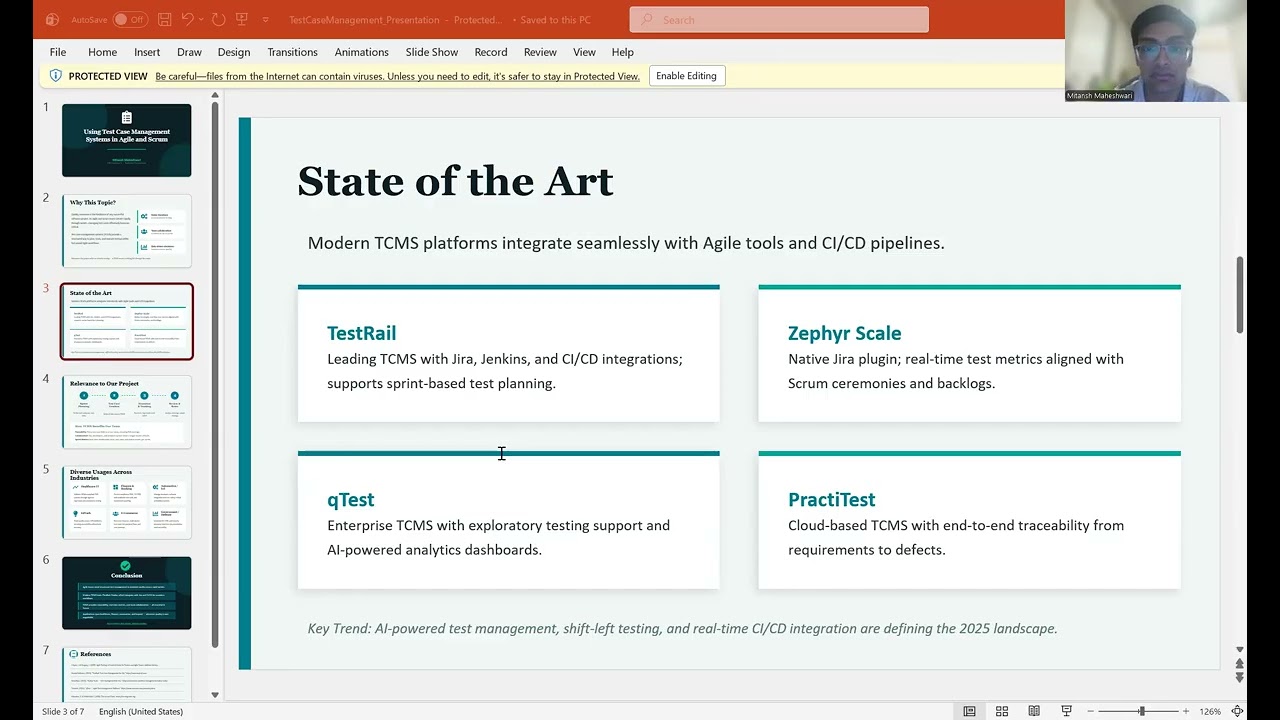Click the 'English (United States)' language indicator
The height and width of the screenshot is (720, 1280).
pyautogui.click(x=139, y=711)
